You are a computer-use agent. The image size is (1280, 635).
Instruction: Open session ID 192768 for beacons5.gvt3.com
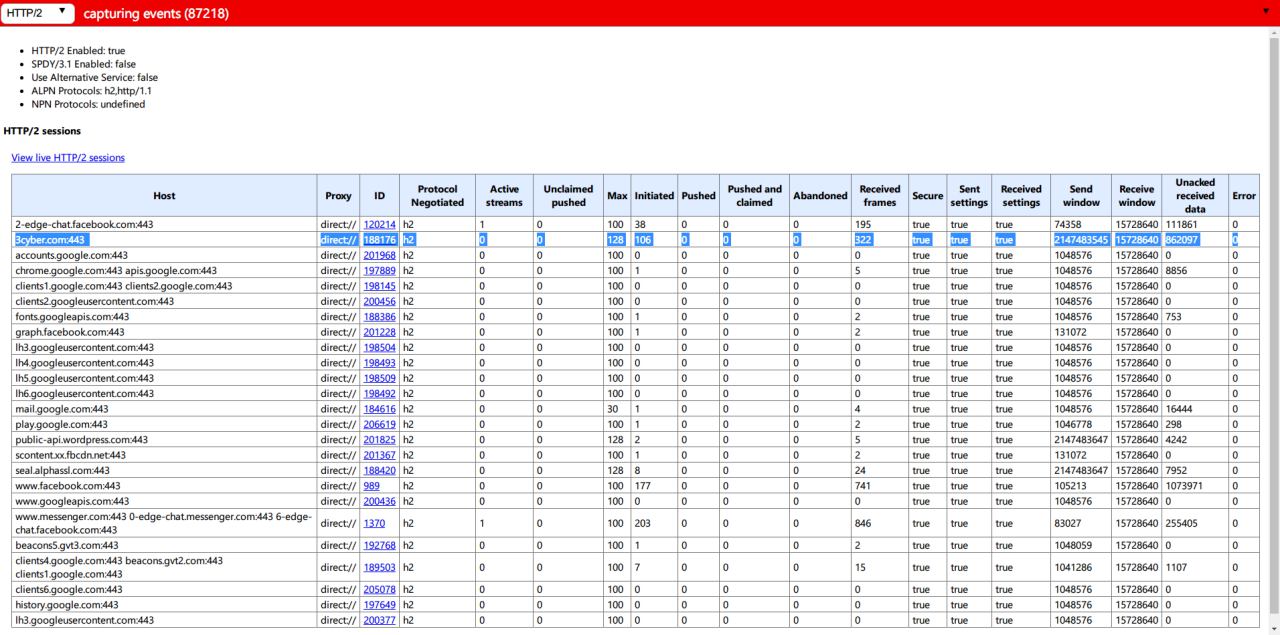379,545
